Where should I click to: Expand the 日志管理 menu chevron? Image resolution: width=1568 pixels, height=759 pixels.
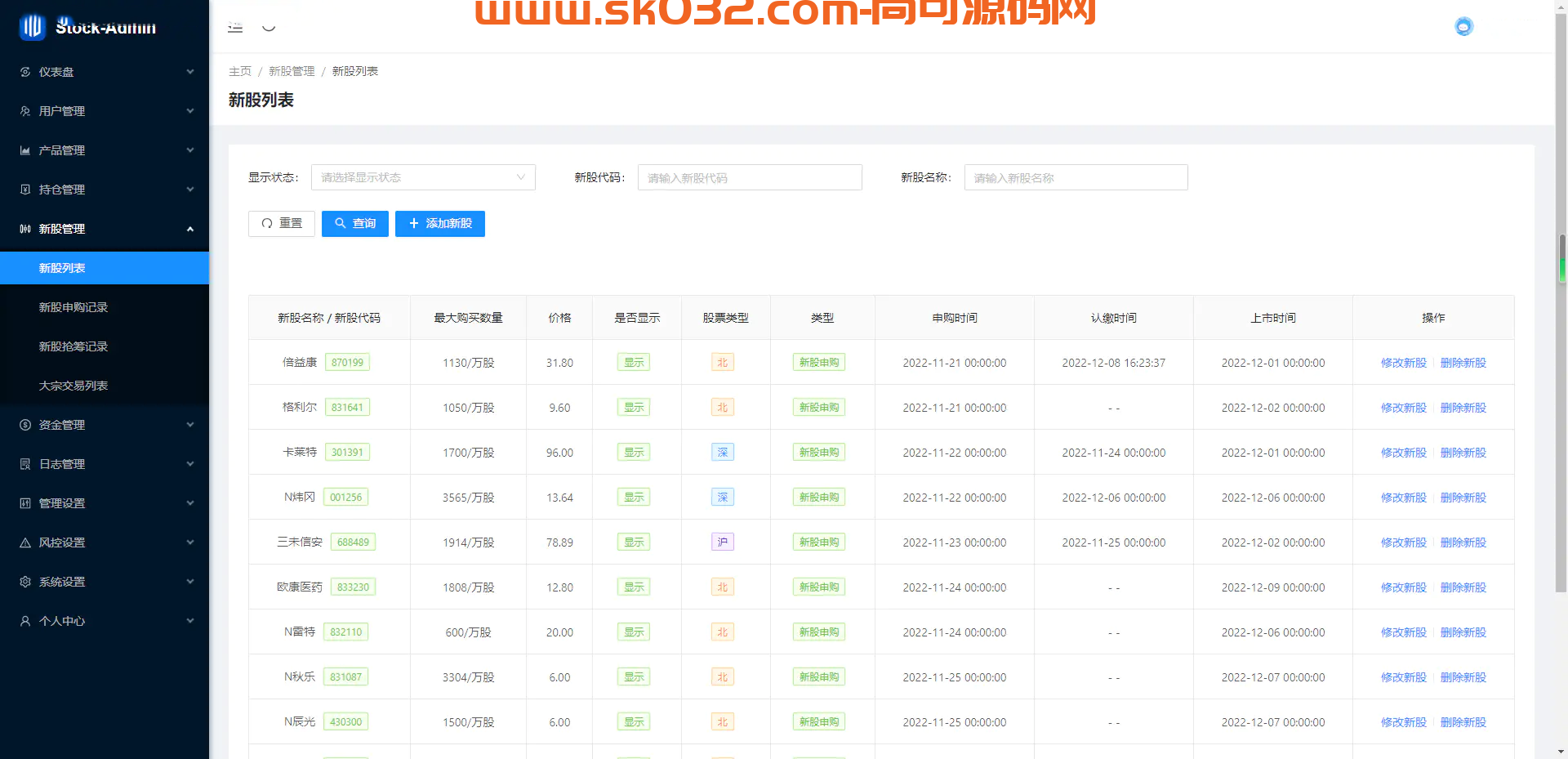[x=190, y=464]
